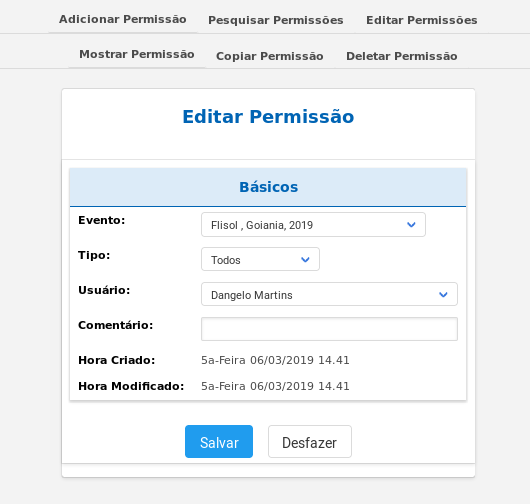
Task: Select the Mostrar Permissão tab
Action: tap(137, 54)
